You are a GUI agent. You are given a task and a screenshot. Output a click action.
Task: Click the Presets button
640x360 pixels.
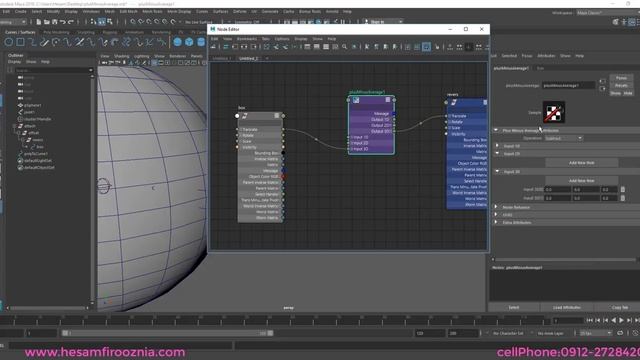[x=621, y=85]
